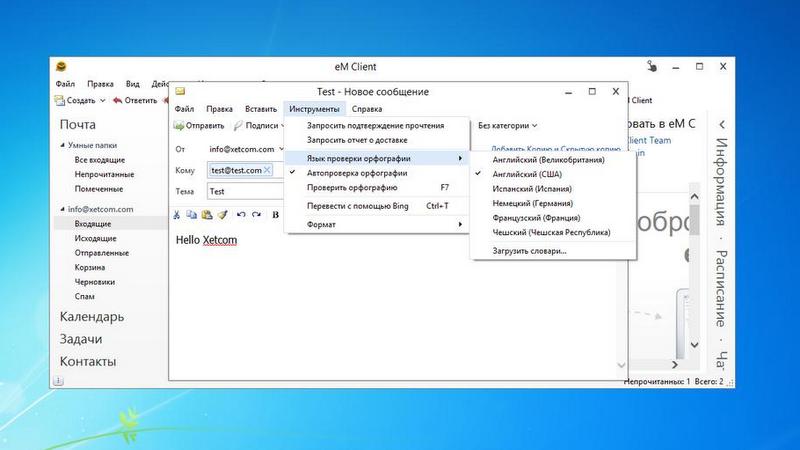Click scroll-right arrow in main window preview
The width and height of the screenshot is (800, 450).
674,365
